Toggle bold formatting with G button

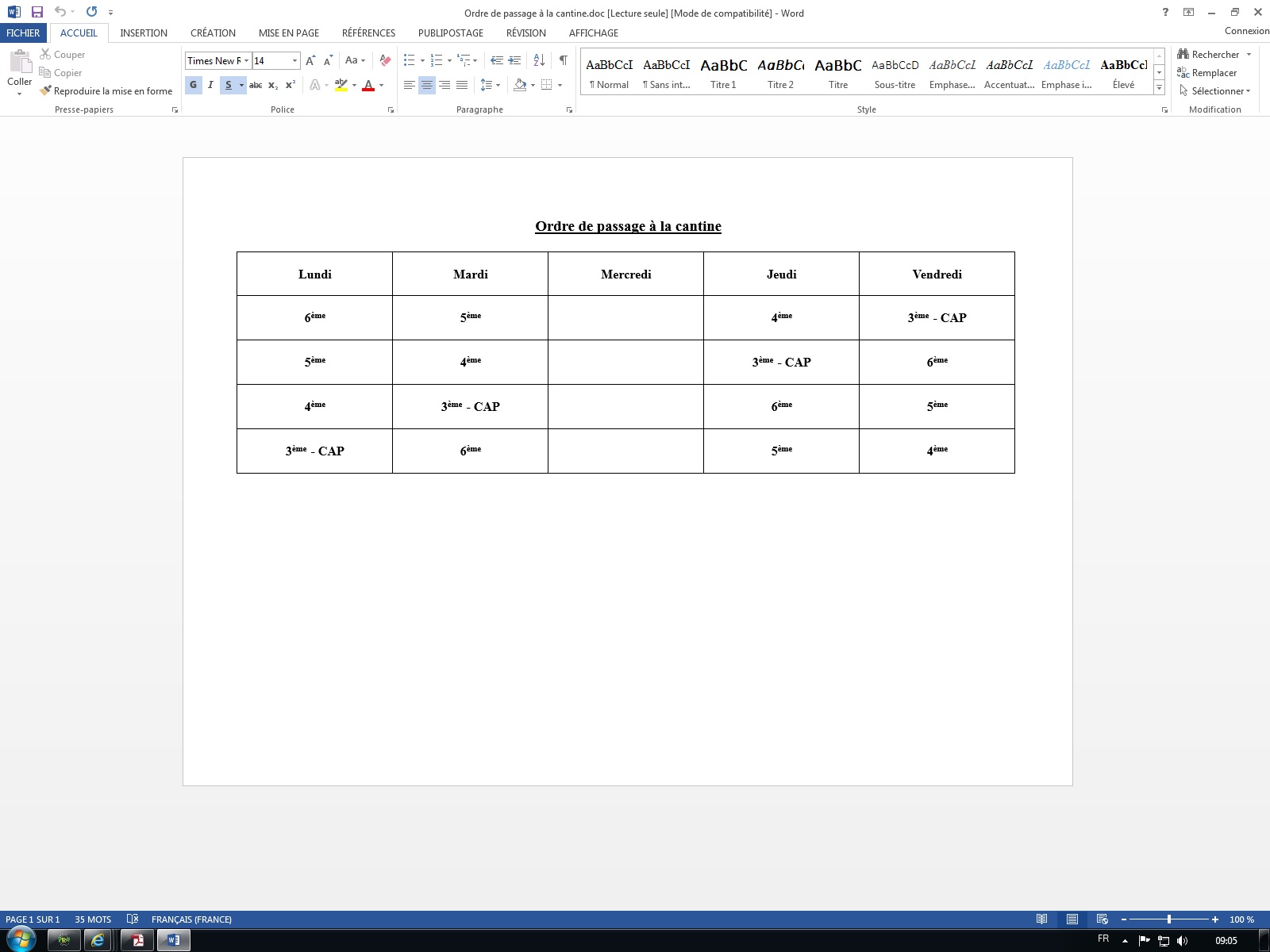[193, 85]
